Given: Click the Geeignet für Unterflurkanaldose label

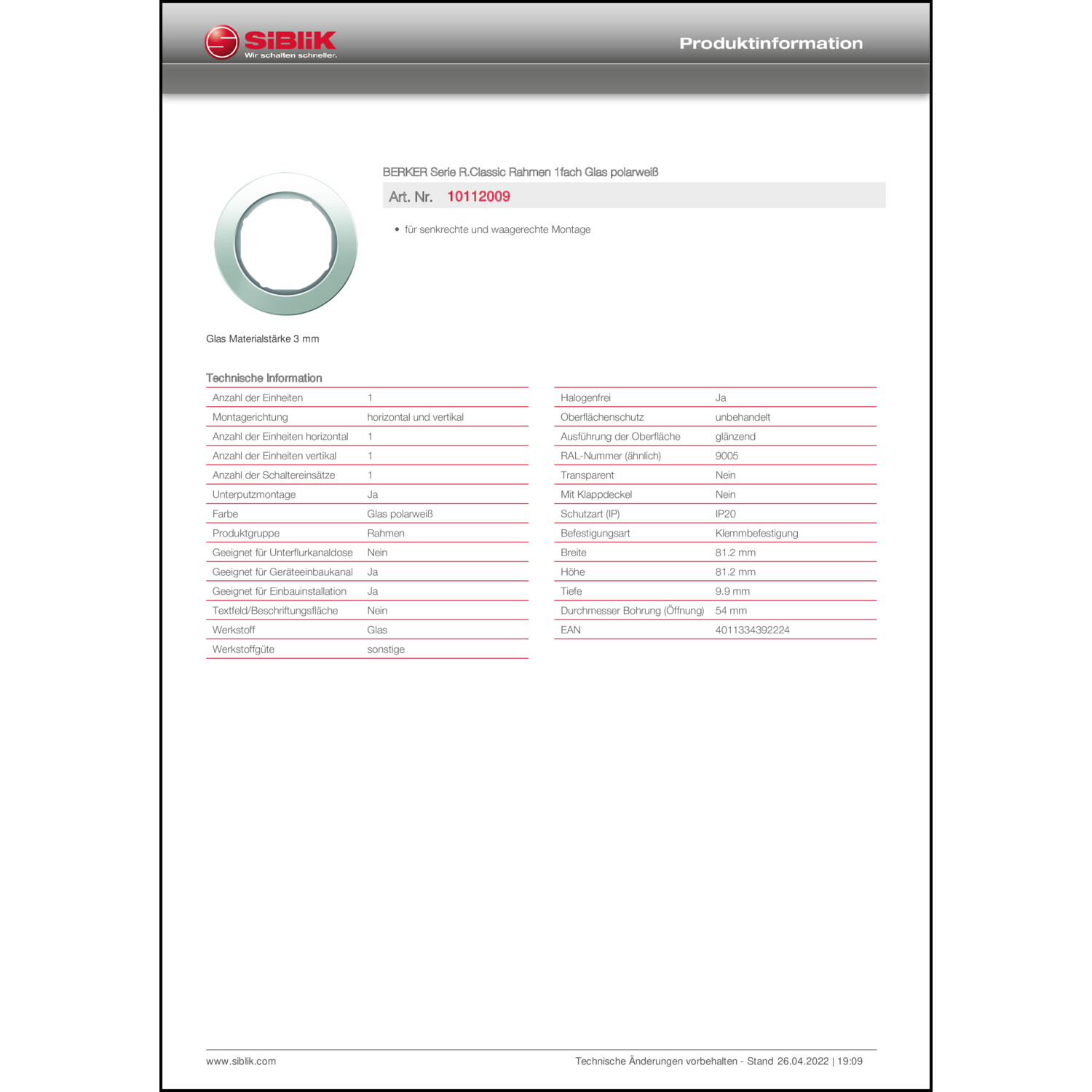Looking at the screenshot, I should pyautogui.click(x=282, y=553).
